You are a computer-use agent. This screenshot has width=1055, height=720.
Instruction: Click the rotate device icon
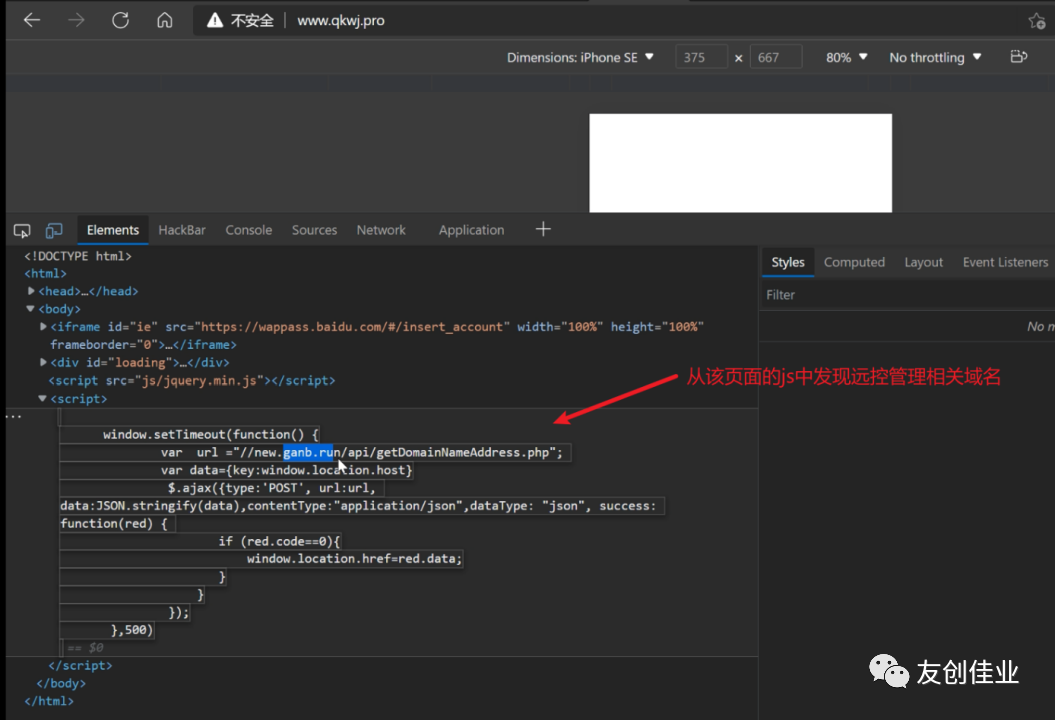pyautogui.click(x=1019, y=57)
